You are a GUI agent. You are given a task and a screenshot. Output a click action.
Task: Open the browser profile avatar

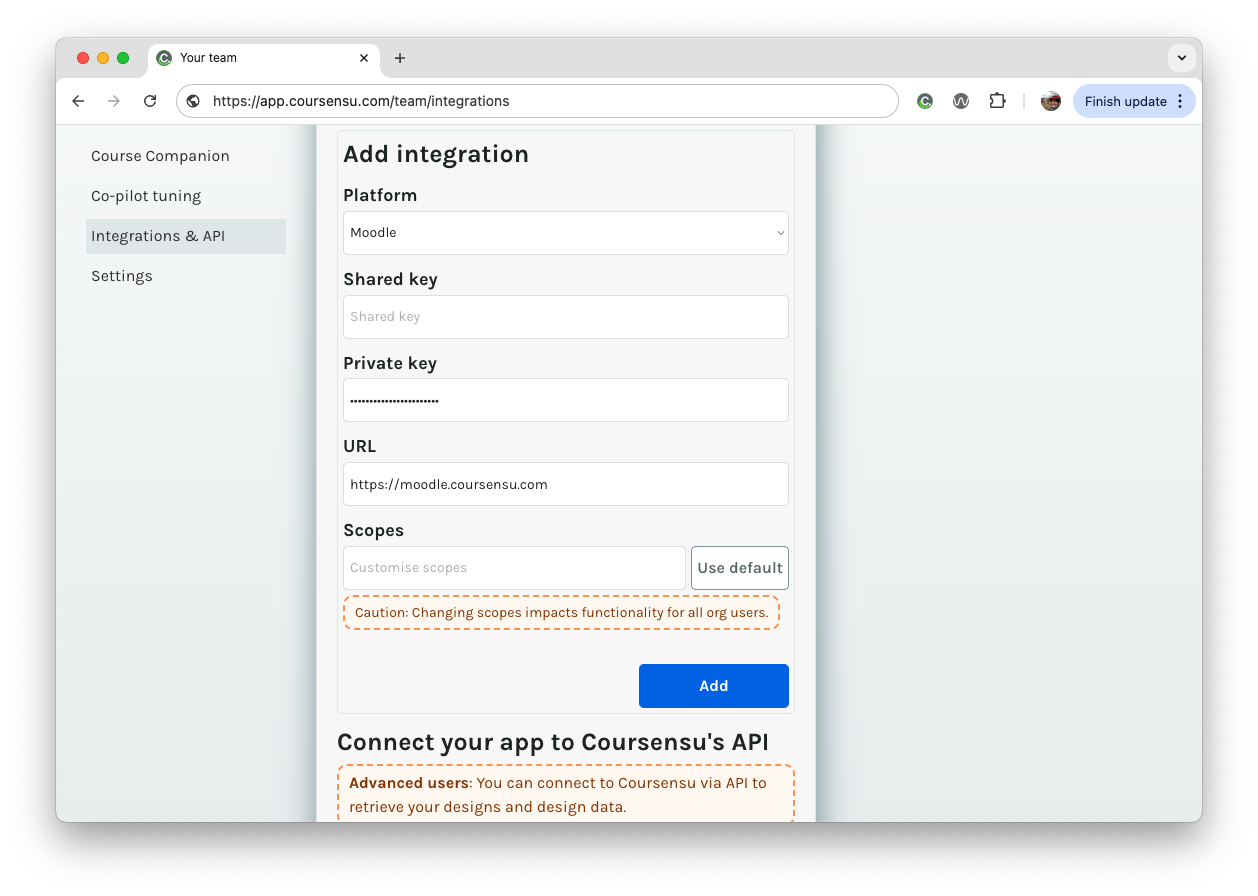[1050, 101]
